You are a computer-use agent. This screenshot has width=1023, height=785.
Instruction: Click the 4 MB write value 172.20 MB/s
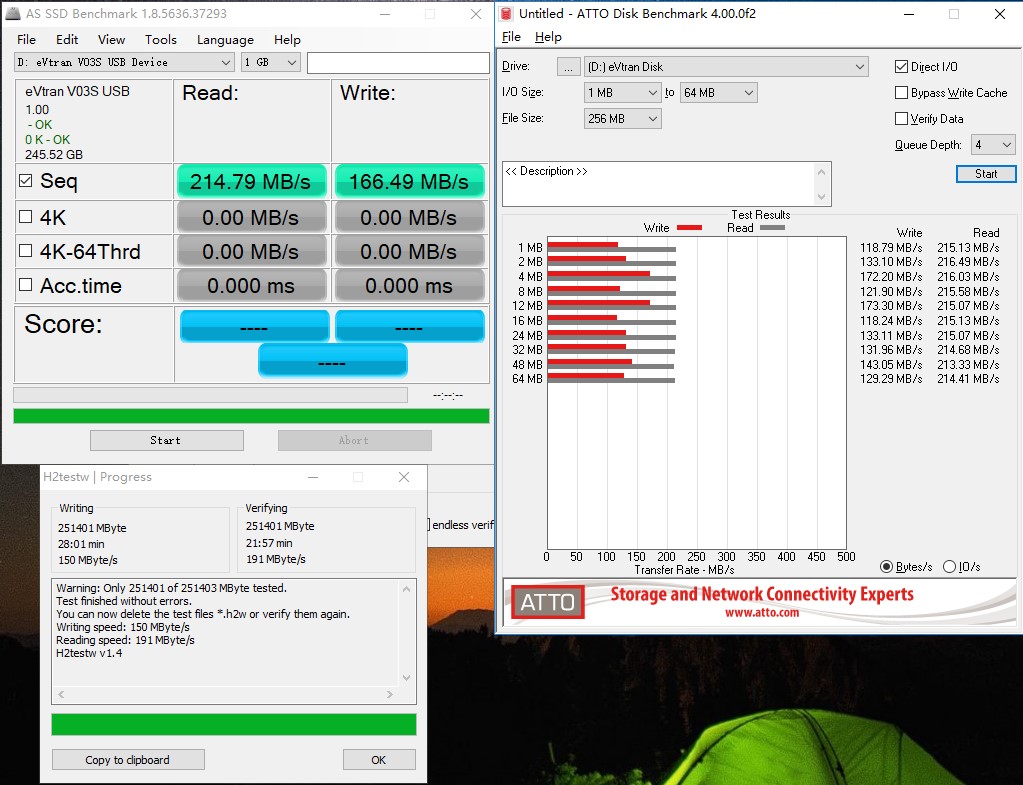(891, 277)
